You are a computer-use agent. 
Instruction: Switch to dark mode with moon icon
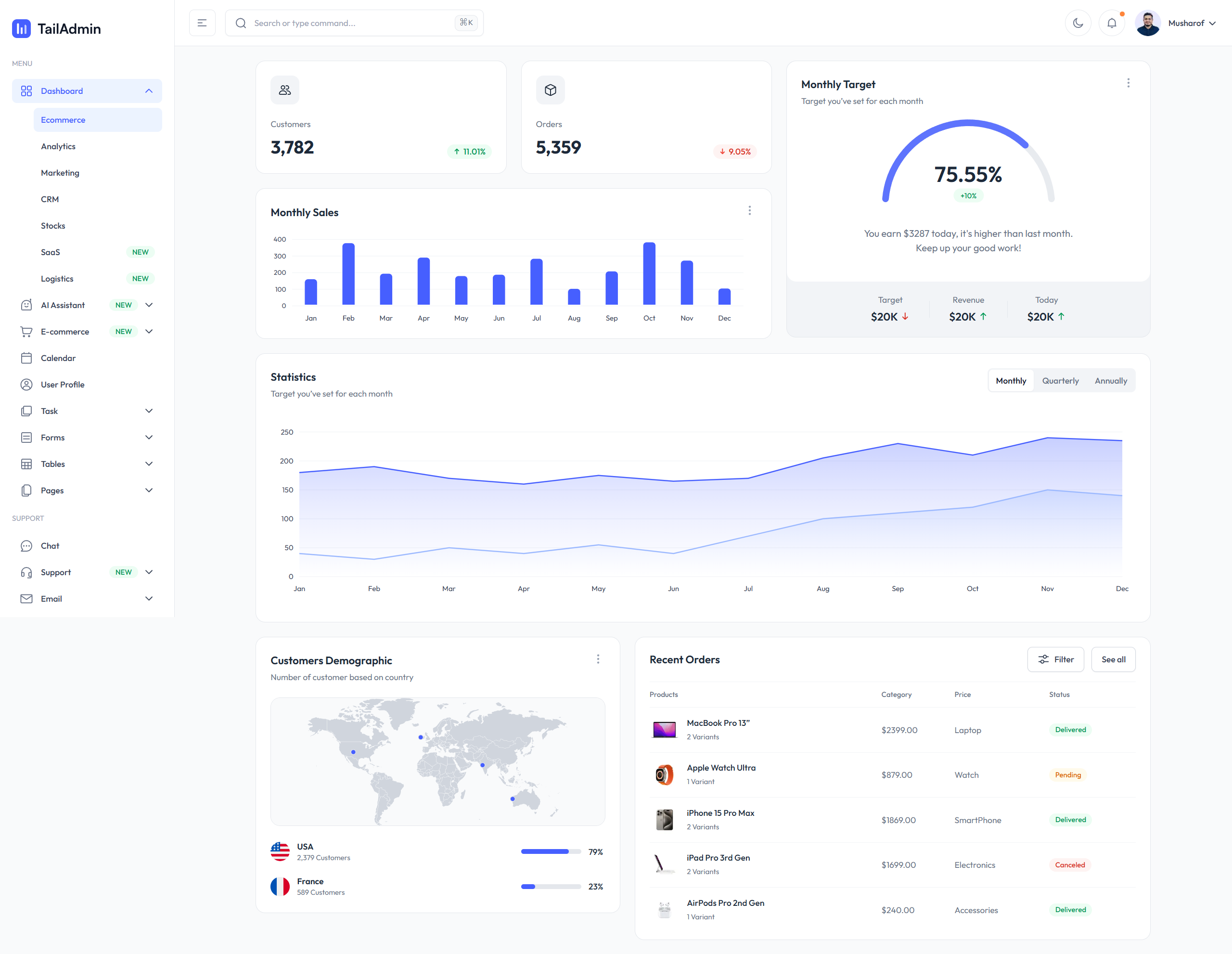point(1078,23)
